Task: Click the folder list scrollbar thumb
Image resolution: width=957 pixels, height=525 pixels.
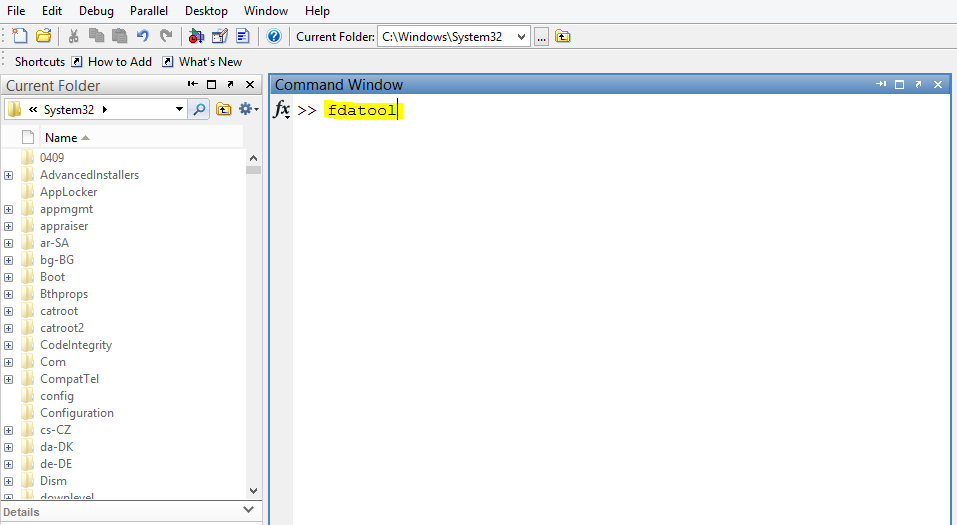Action: tap(253, 170)
